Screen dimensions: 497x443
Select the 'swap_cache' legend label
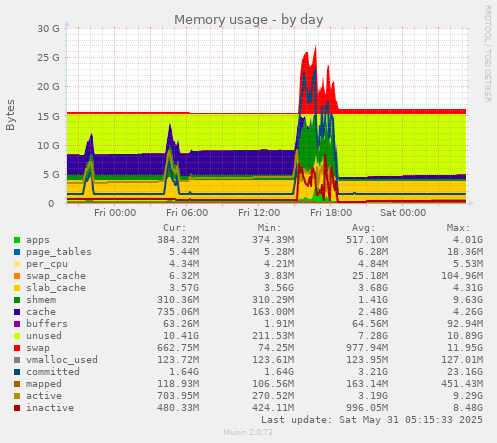[56, 276]
